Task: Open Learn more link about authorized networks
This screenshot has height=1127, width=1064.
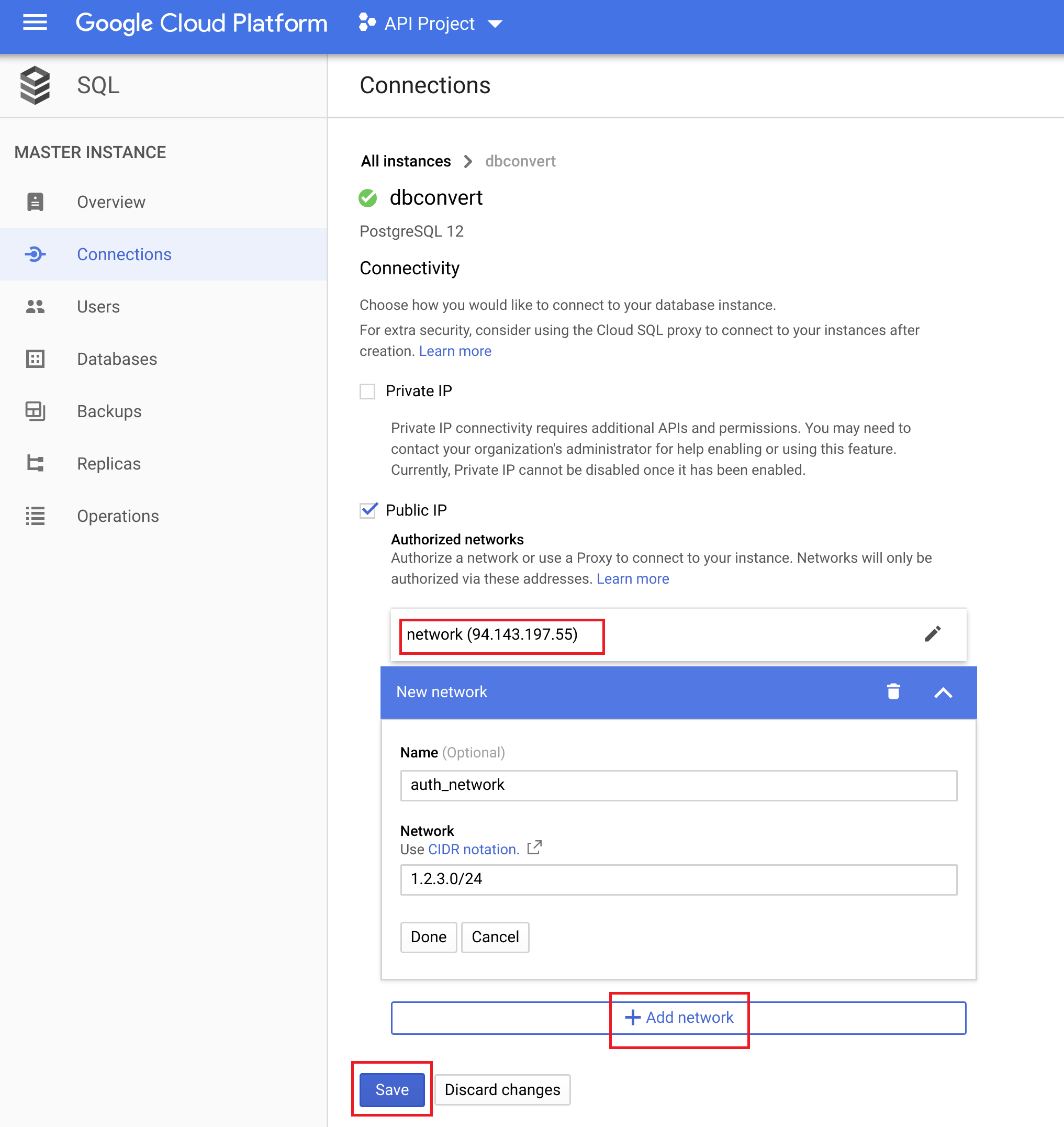Action: [x=632, y=578]
